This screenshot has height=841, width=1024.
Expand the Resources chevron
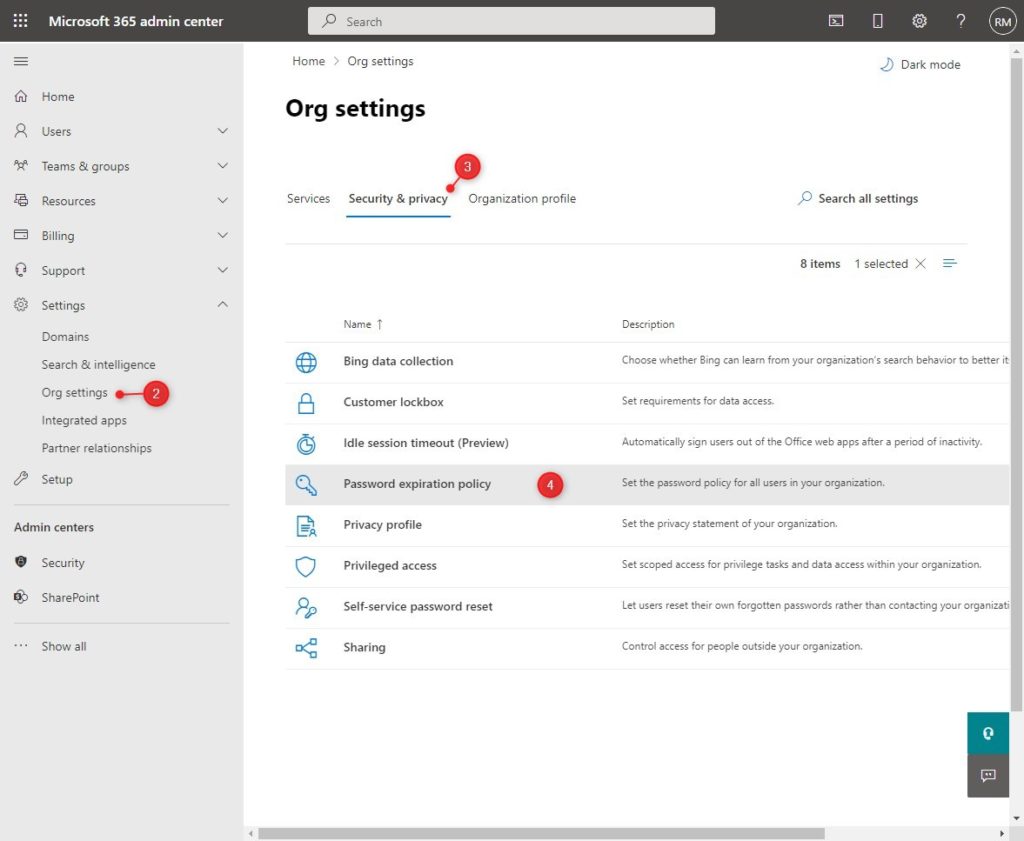click(223, 200)
